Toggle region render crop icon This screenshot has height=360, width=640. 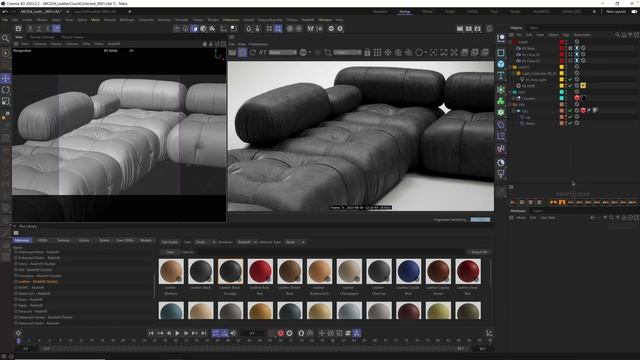tap(327, 52)
